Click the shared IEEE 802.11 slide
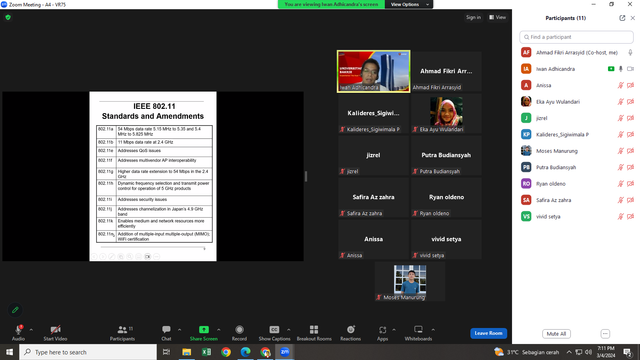640x360 pixels. click(153, 176)
